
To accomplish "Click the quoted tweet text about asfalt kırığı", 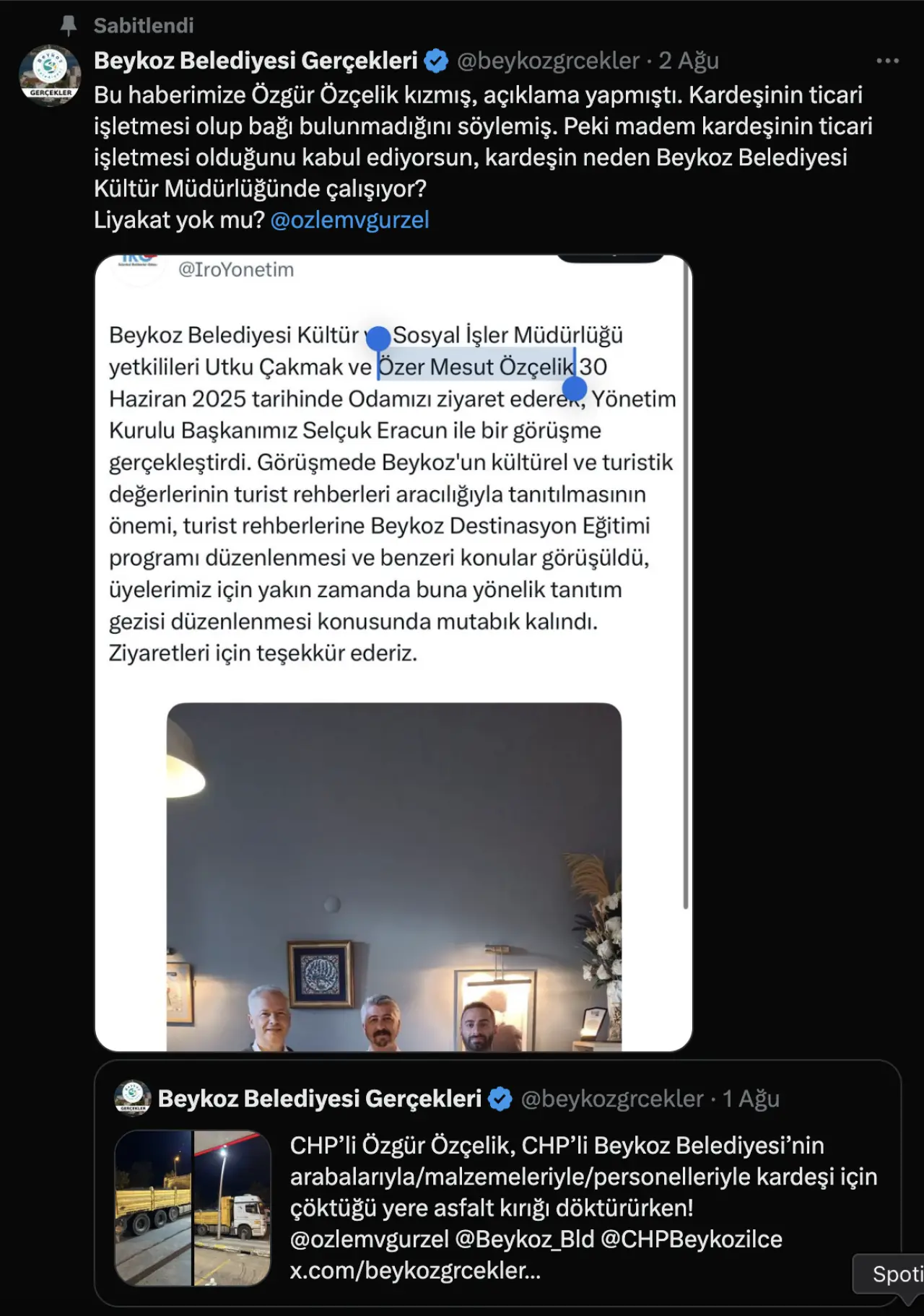I will point(583,1207).
